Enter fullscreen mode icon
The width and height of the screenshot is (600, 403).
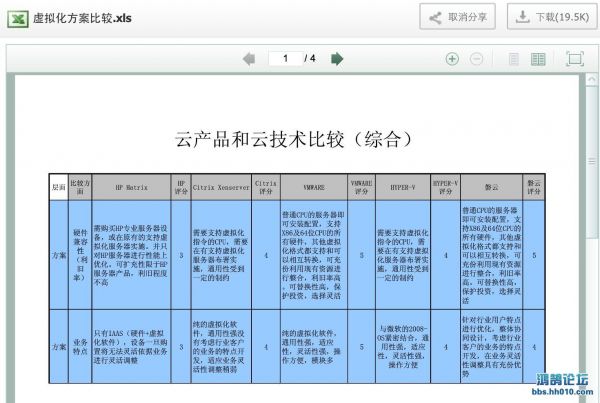(x=574, y=59)
